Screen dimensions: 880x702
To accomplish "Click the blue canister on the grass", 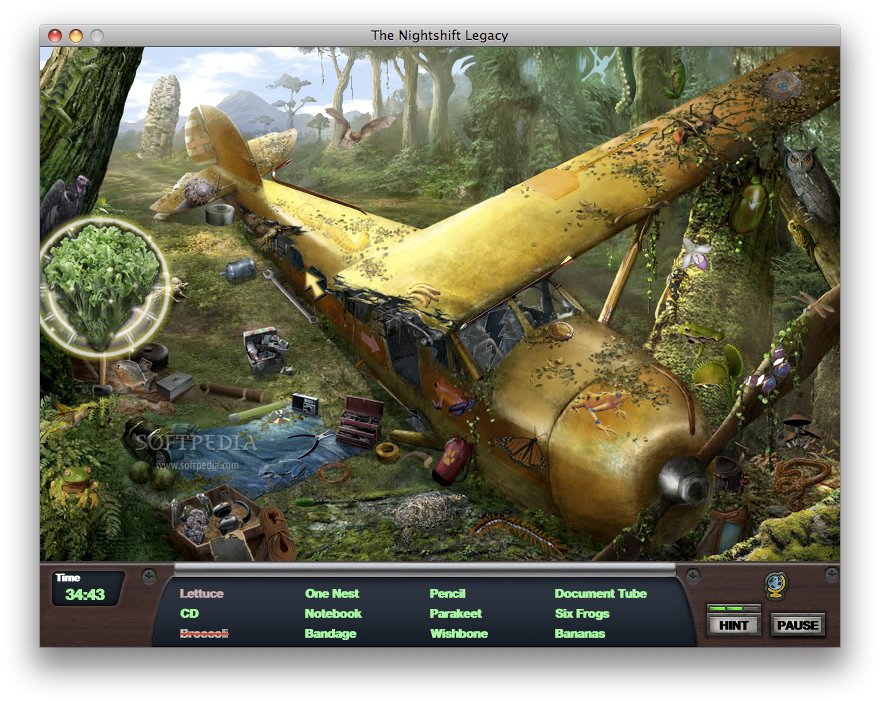I will 239,270.
